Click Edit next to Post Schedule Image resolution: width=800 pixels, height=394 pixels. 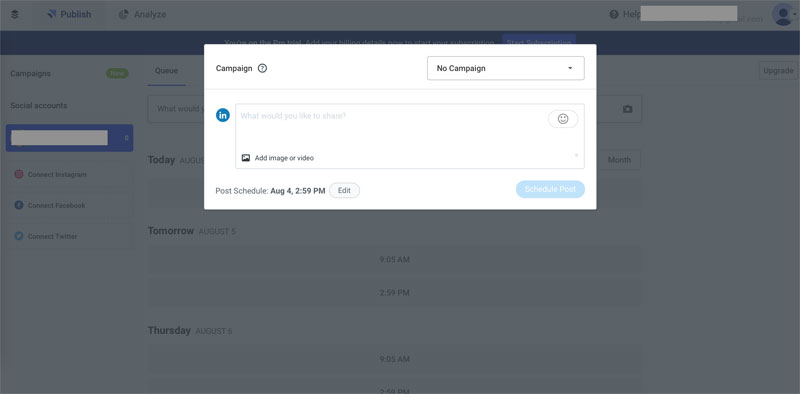point(344,190)
